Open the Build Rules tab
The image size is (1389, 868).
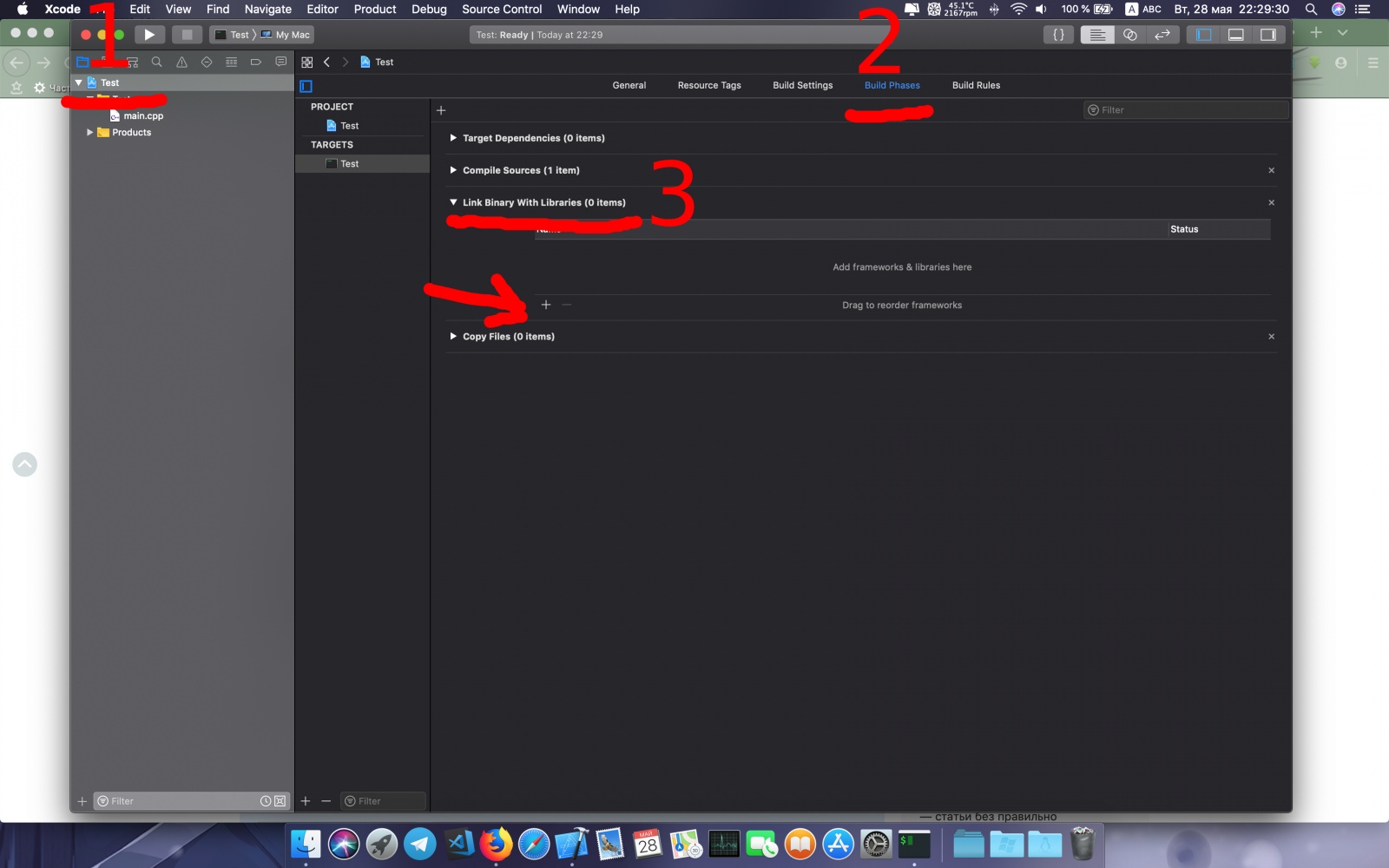pos(977,86)
